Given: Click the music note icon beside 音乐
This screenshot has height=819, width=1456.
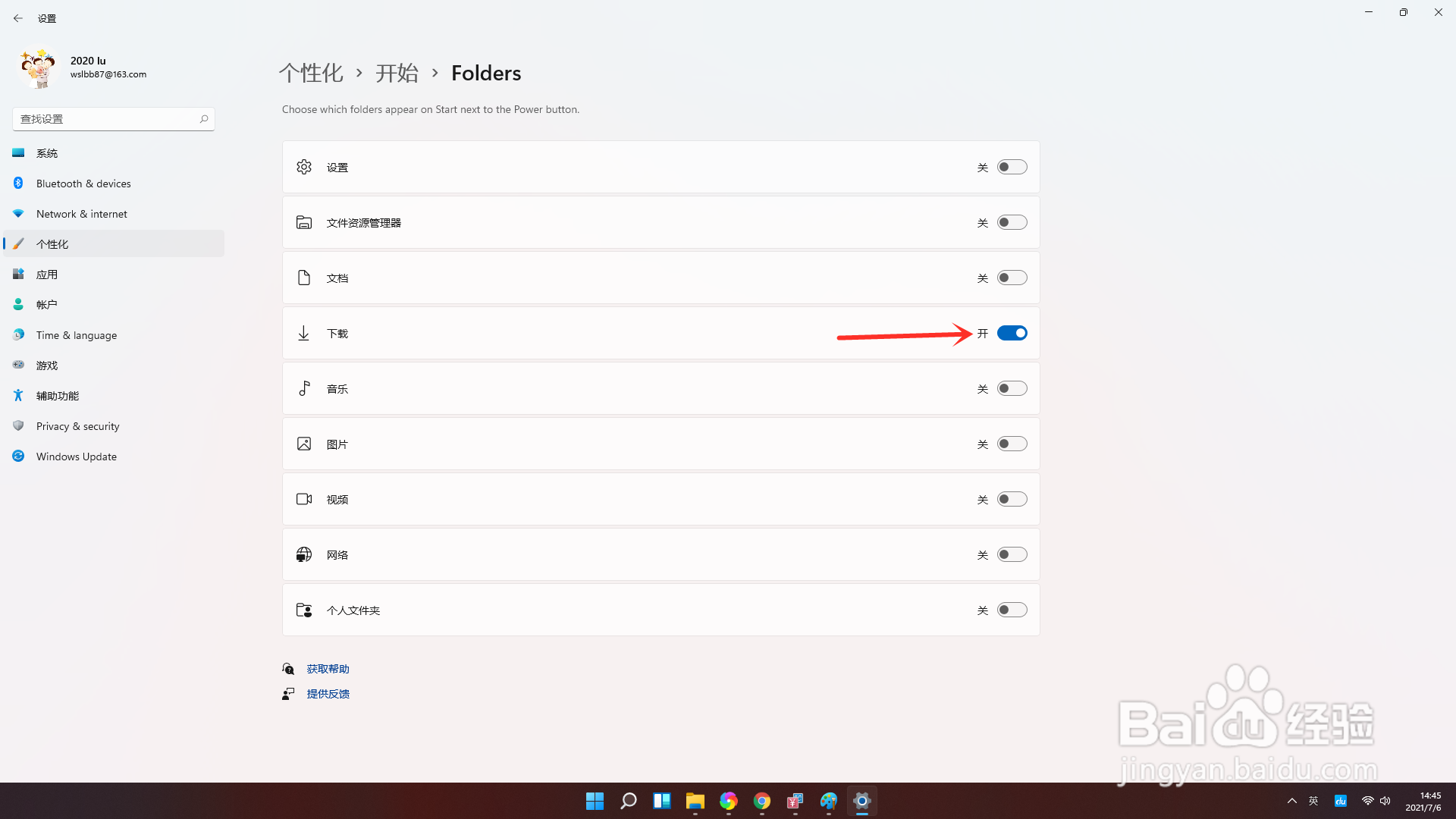Looking at the screenshot, I should coord(304,388).
